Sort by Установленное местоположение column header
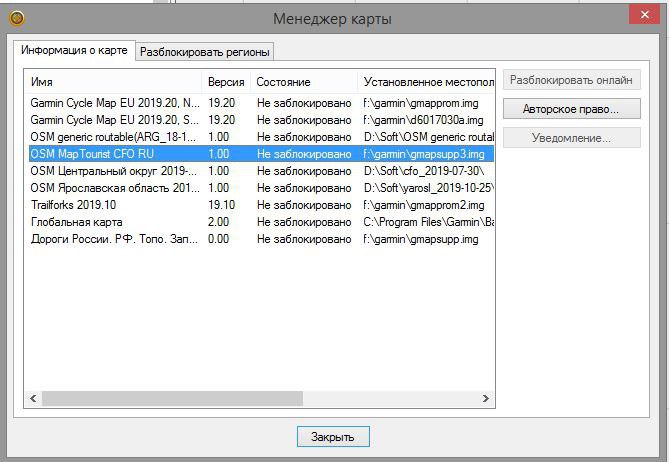The height and width of the screenshot is (462, 669). point(426,82)
